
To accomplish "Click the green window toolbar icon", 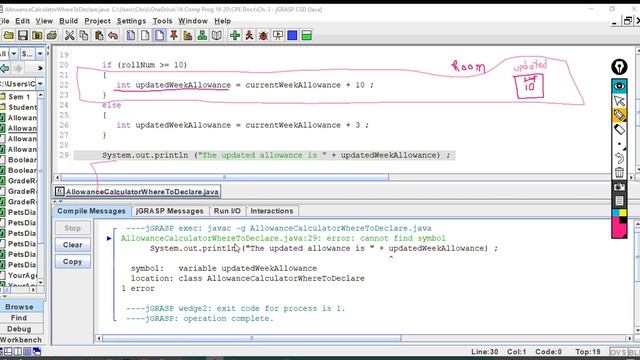I will point(307,36).
